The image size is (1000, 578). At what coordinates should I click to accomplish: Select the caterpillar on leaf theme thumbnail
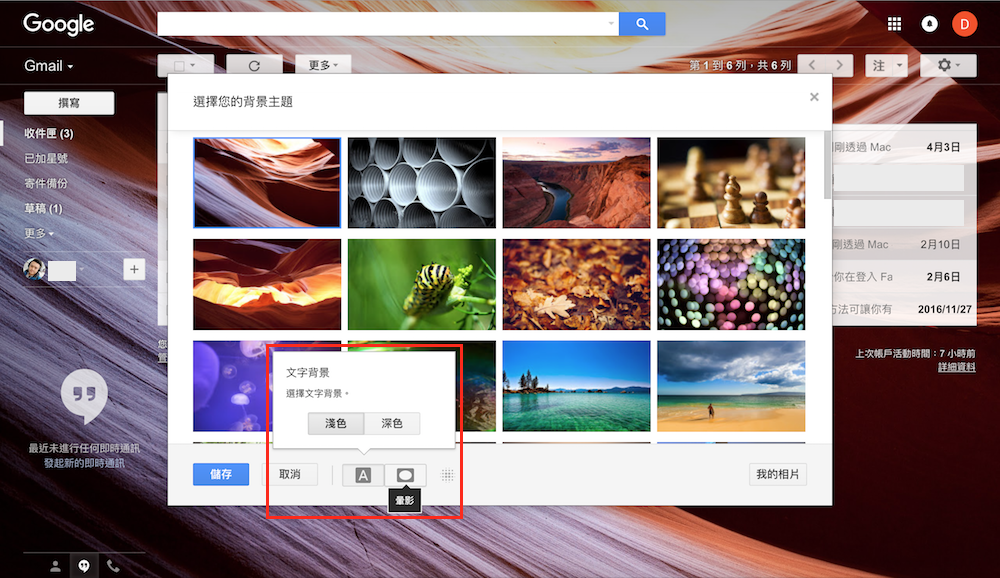422,285
